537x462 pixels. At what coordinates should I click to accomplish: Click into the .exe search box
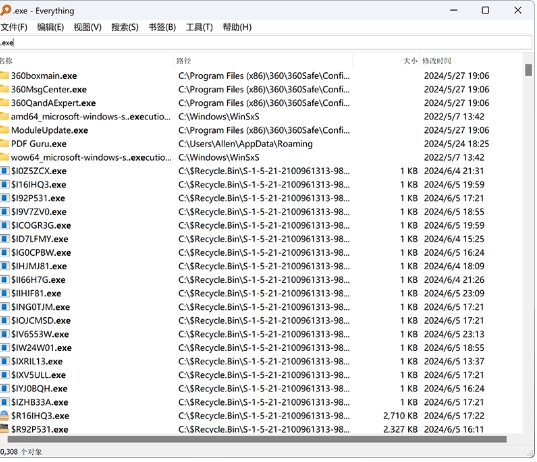tap(266, 42)
